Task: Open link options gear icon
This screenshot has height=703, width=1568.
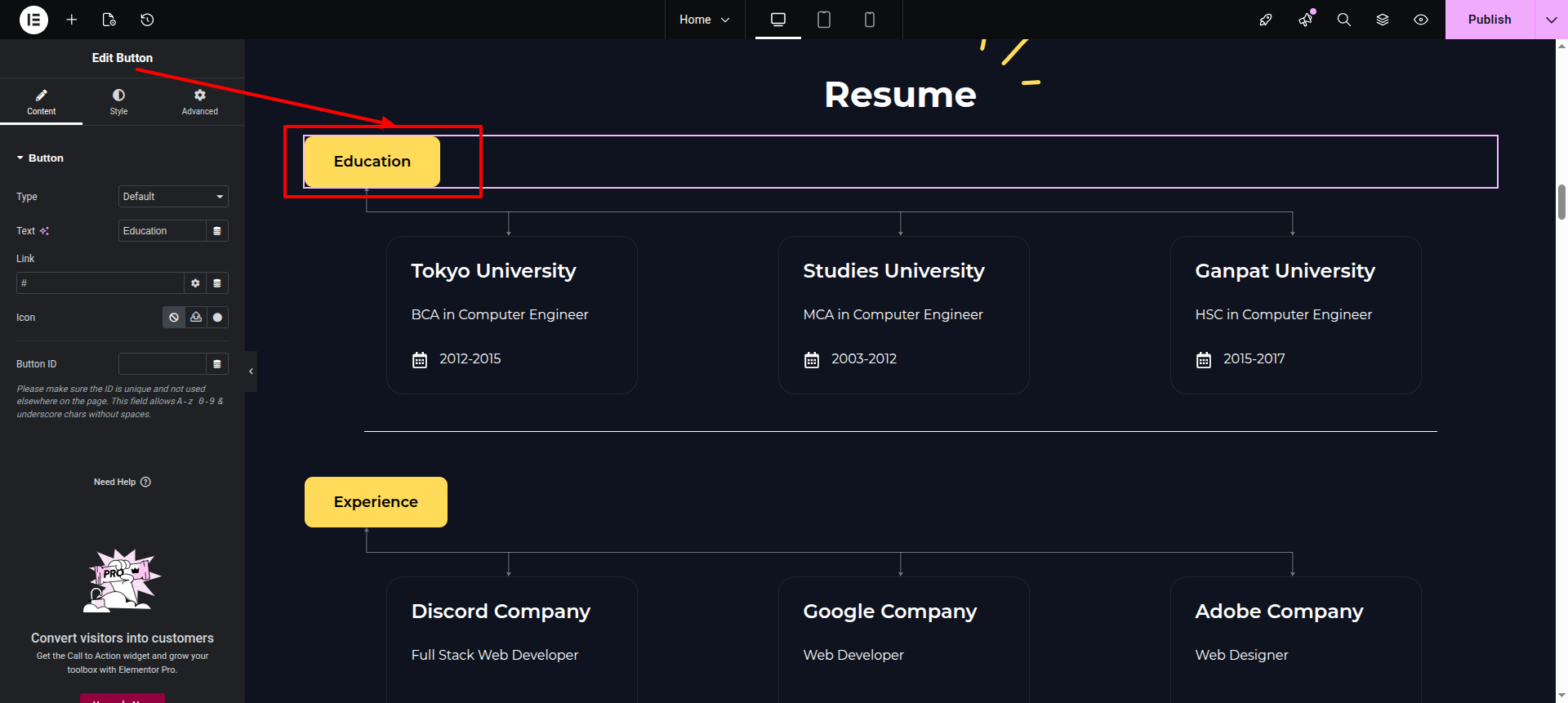Action: click(195, 283)
